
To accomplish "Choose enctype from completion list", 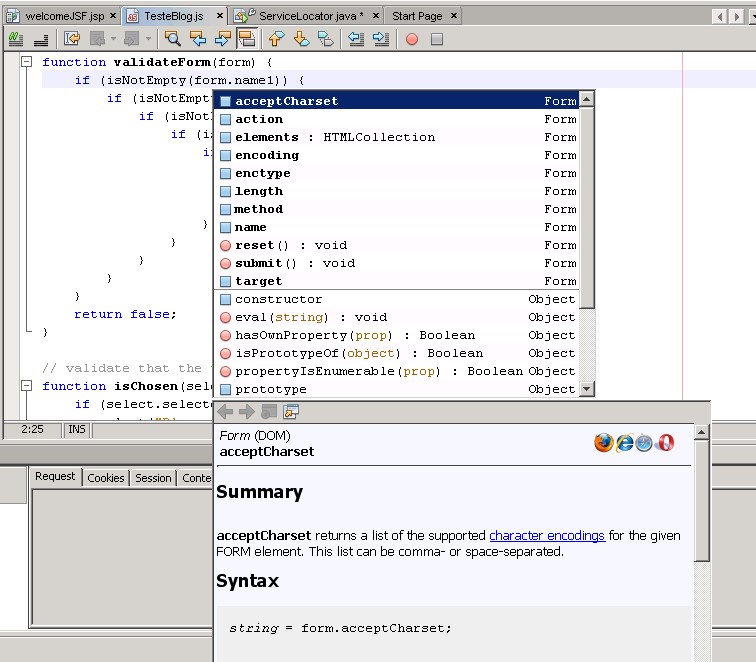I will click(397, 173).
